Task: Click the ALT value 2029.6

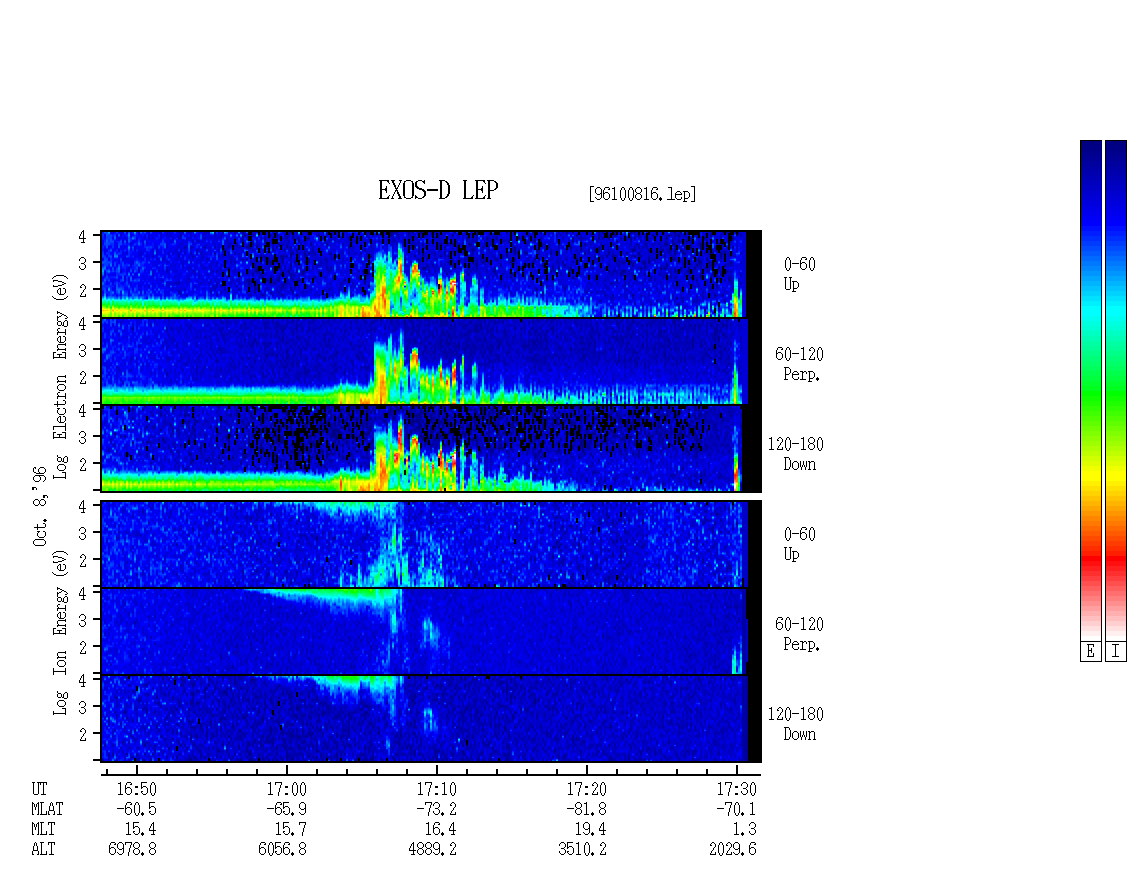Action: (732, 849)
